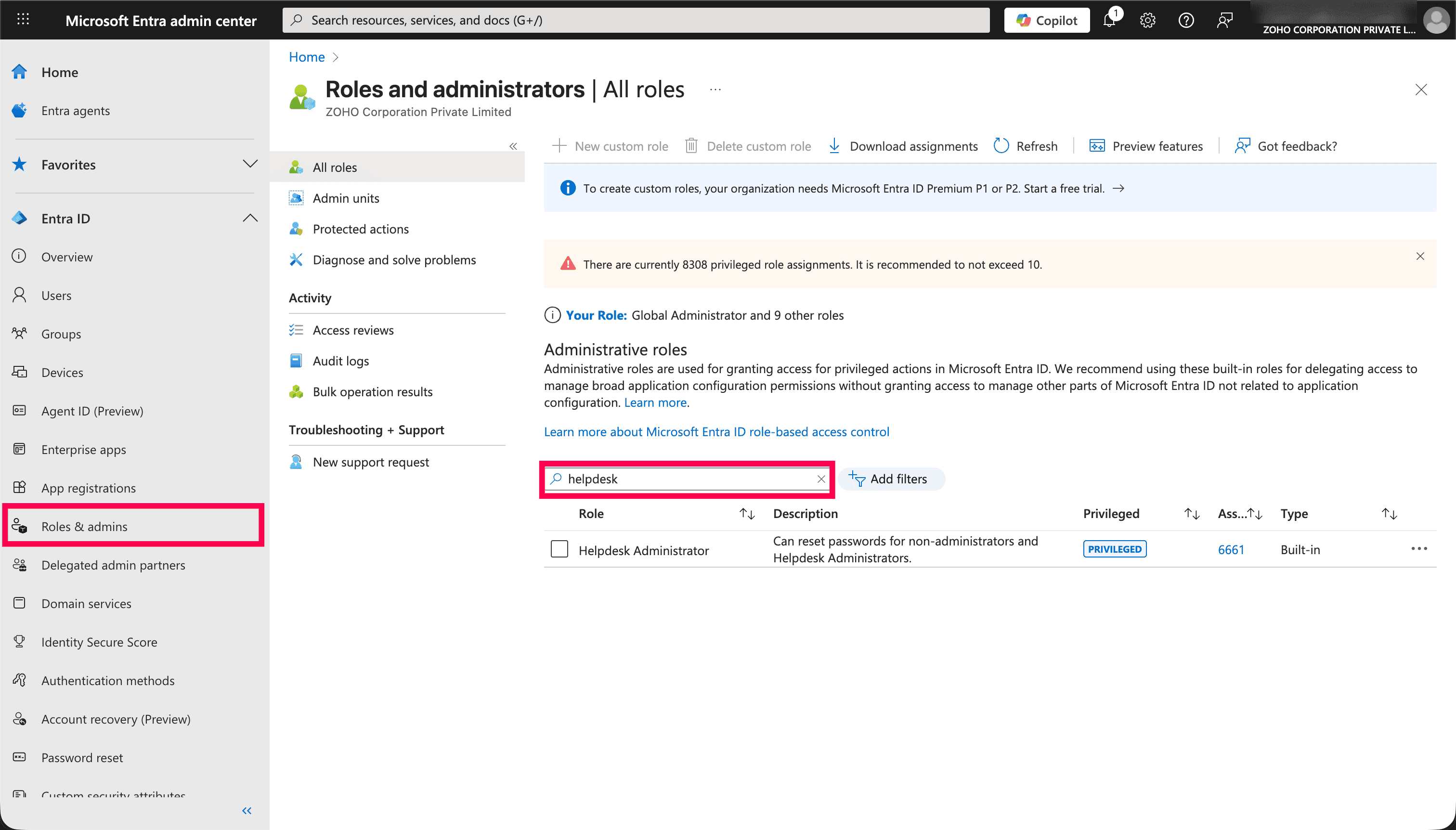
Task: Open Preview features
Action: tap(1146, 146)
